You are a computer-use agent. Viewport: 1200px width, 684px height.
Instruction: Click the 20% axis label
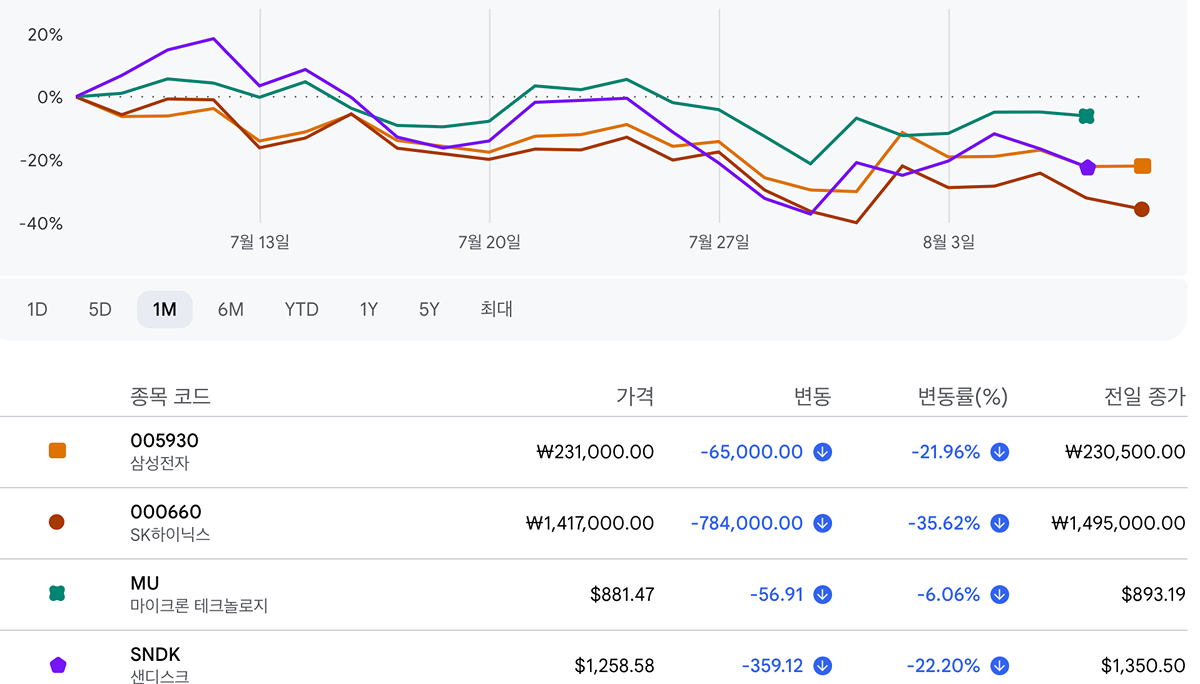[x=45, y=35]
